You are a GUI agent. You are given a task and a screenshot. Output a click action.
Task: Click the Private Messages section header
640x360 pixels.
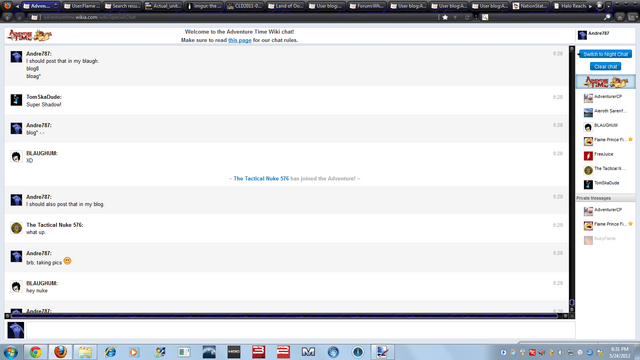pyautogui.click(x=605, y=198)
